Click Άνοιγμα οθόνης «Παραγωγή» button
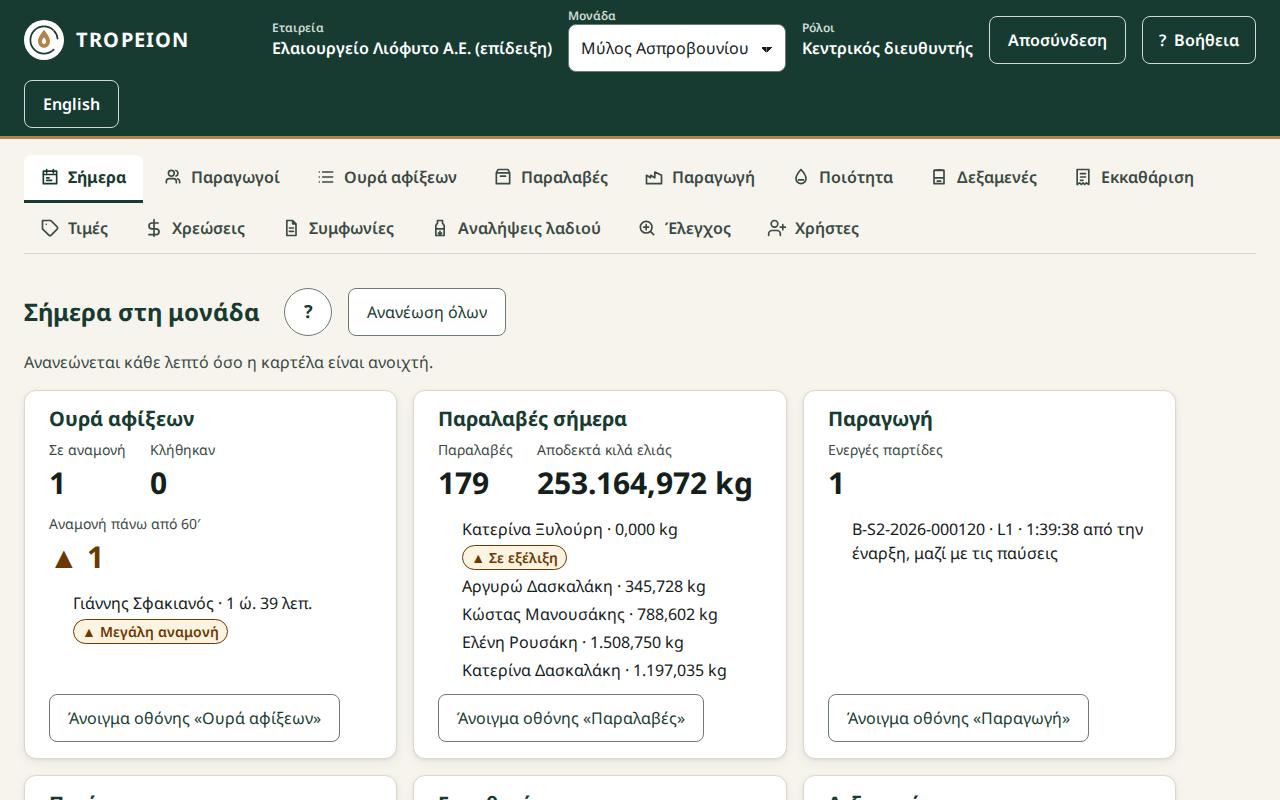The width and height of the screenshot is (1280, 800). pos(958,718)
